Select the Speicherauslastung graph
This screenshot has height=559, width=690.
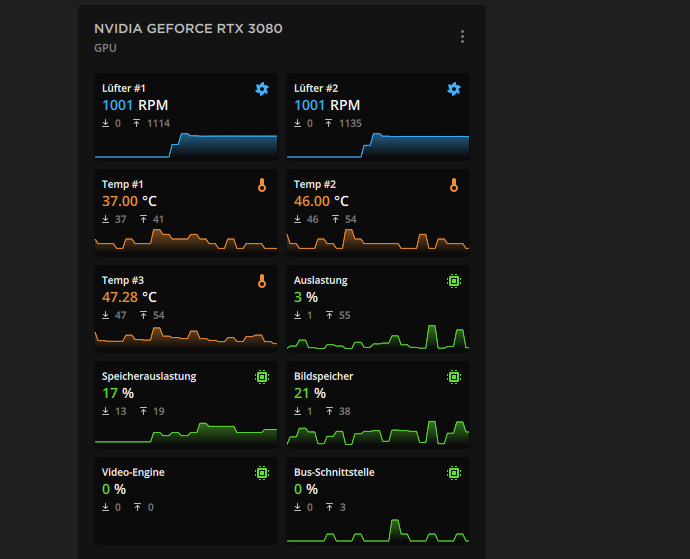186,434
